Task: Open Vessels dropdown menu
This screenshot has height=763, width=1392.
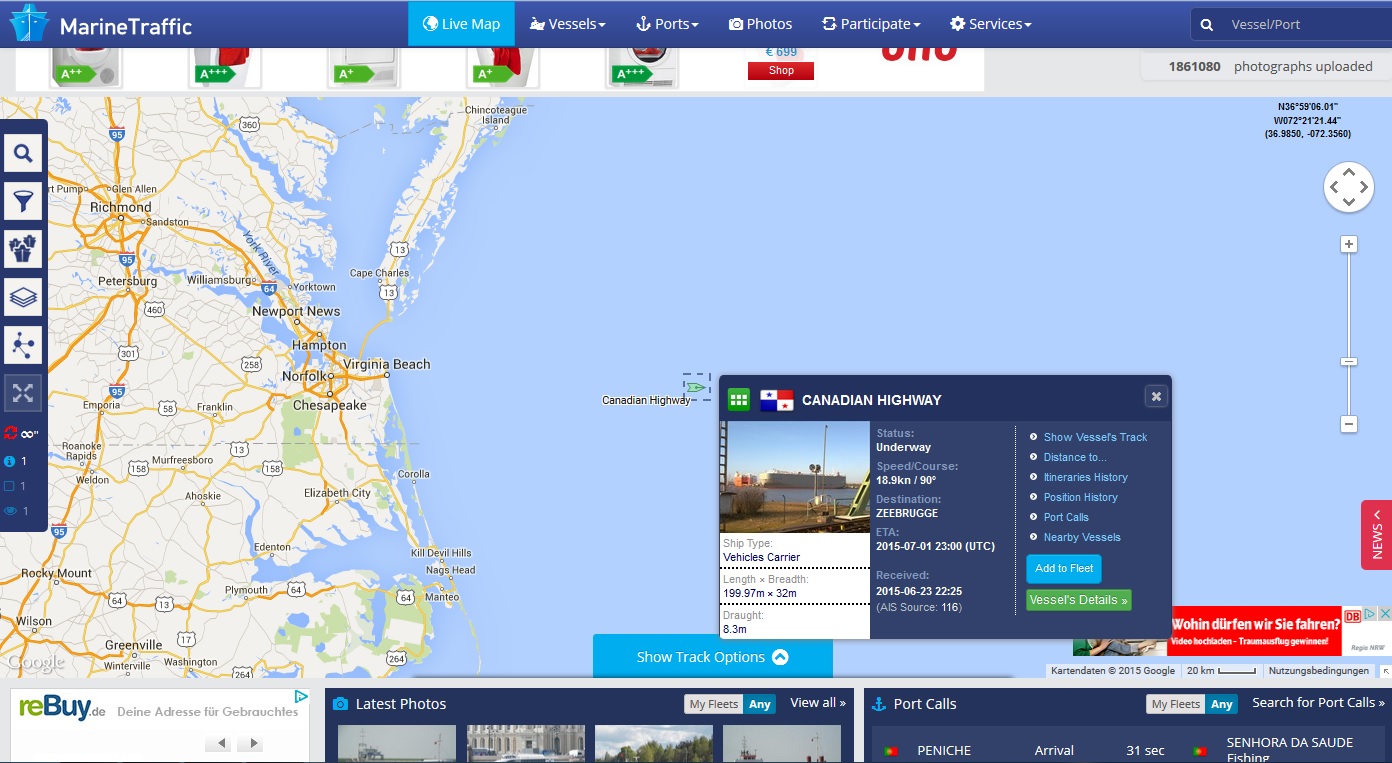Action: pyautogui.click(x=567, y=24)
